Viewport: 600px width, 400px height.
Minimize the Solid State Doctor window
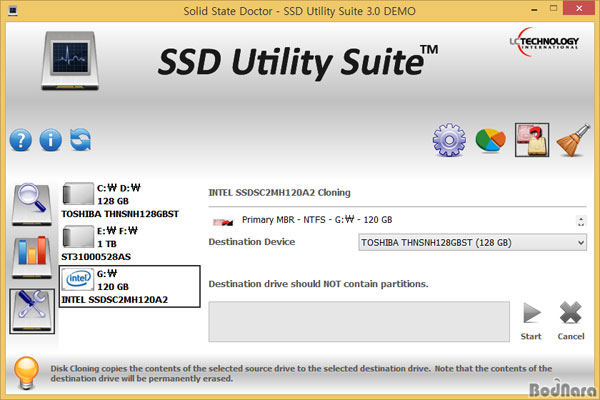pos(535,10)
